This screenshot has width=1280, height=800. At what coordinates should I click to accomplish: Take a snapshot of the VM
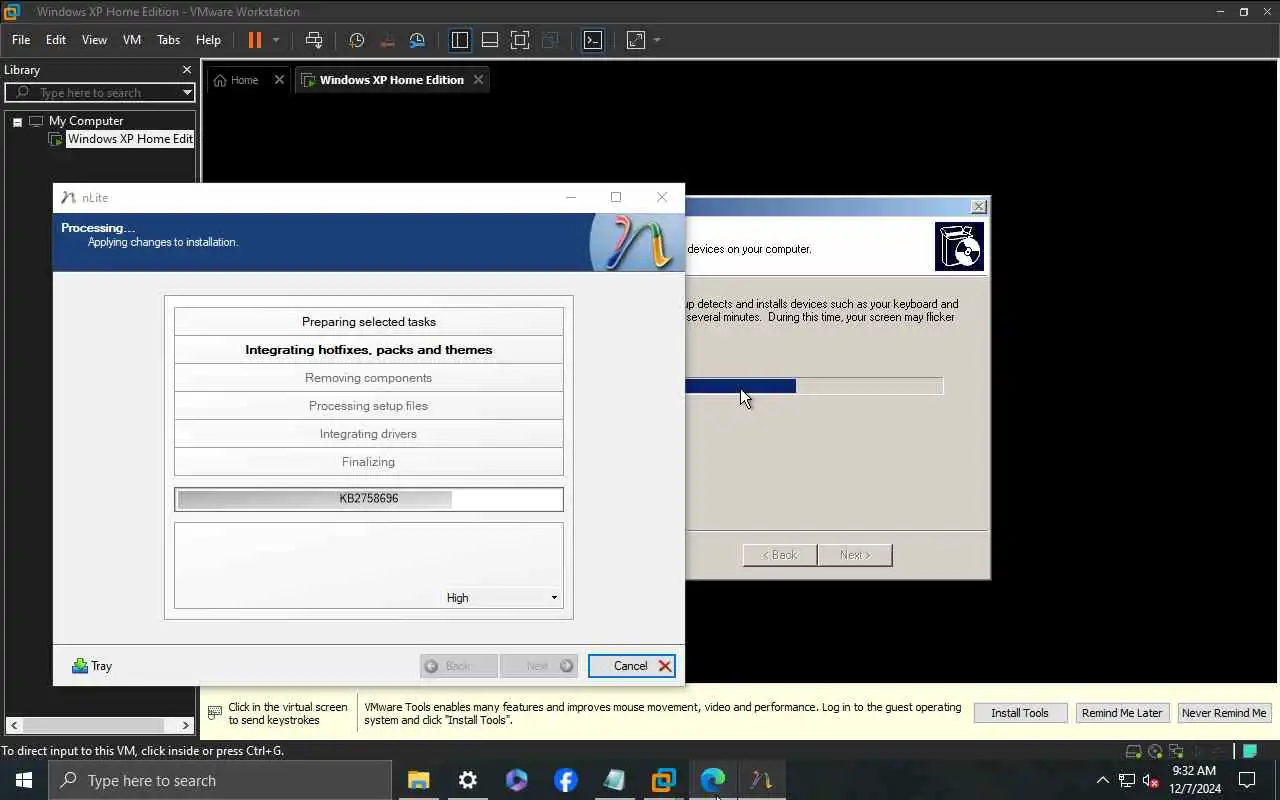(x=357, y=40)
